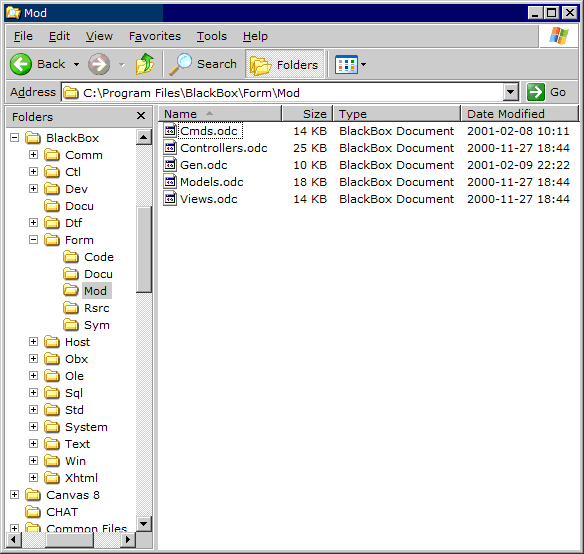Expand the System folder node

pos(34,427)
